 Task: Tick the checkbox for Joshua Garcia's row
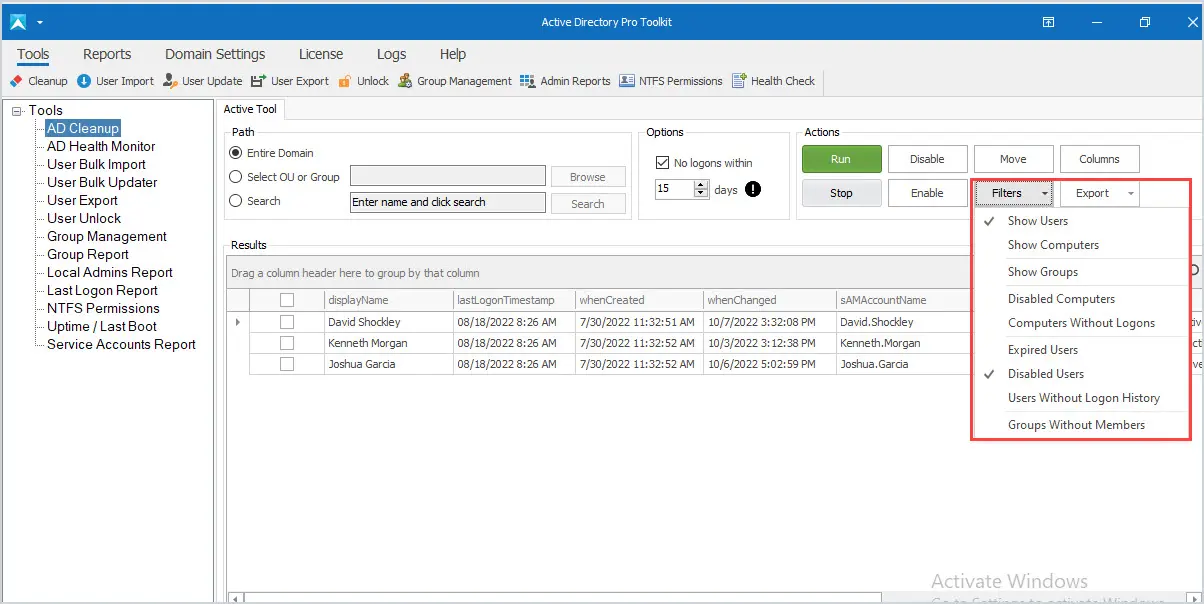tap(287, 364)
